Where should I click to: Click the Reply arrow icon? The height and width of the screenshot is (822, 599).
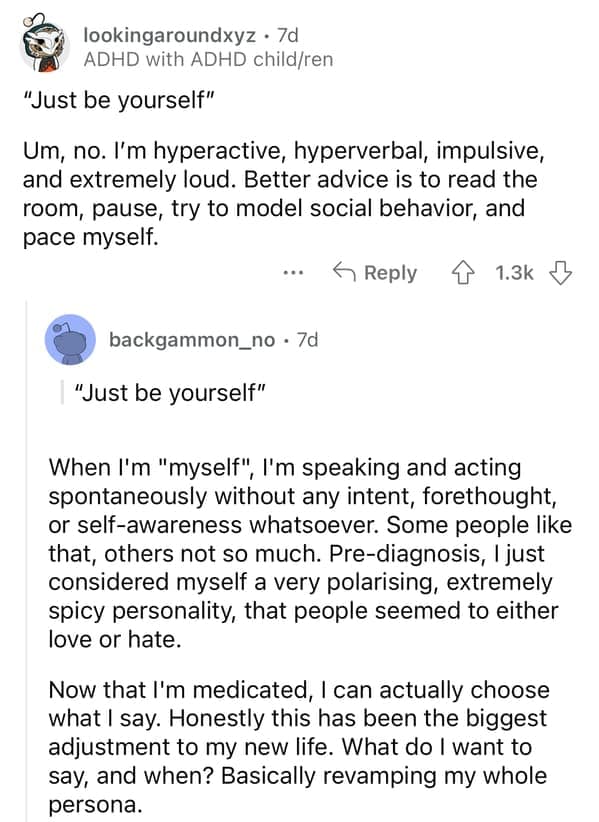point(347,272)
